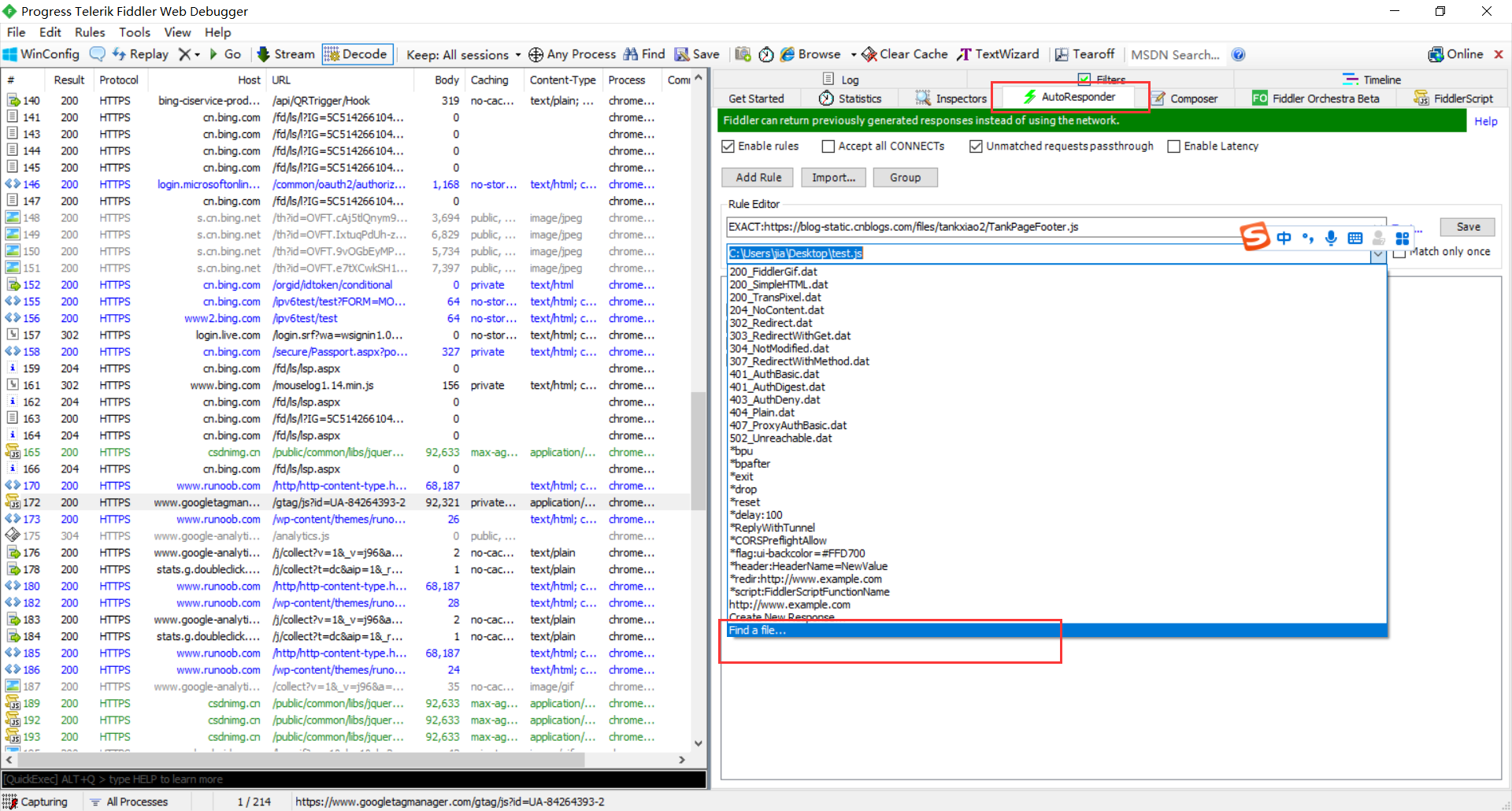Open the AutoResponder Help link

(1485, 121)
